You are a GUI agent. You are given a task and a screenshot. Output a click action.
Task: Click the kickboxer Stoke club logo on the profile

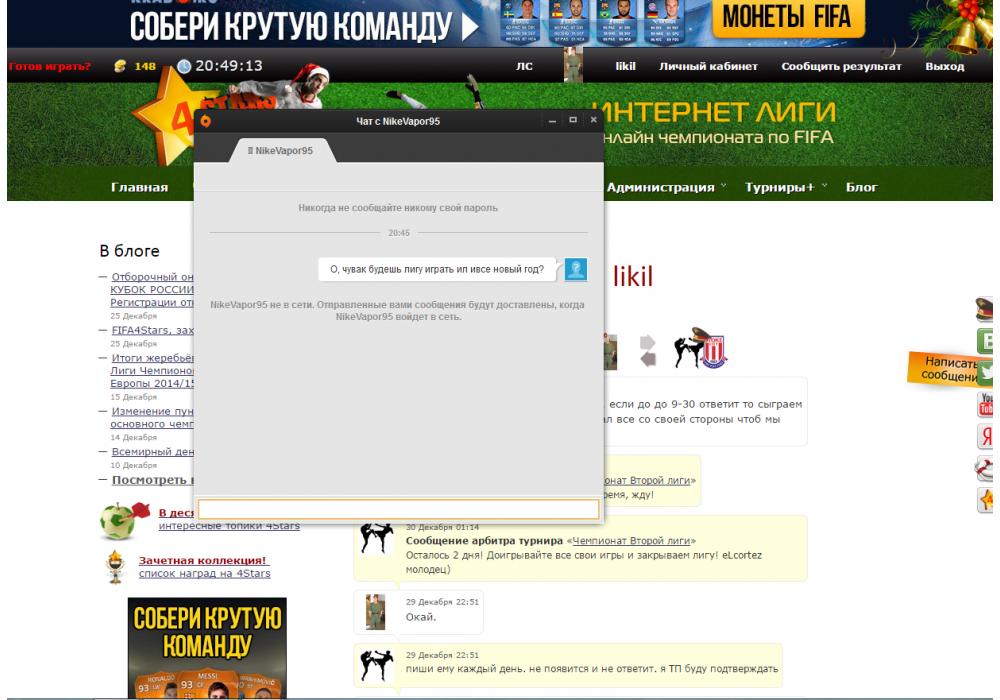click(x=700, y=347)
